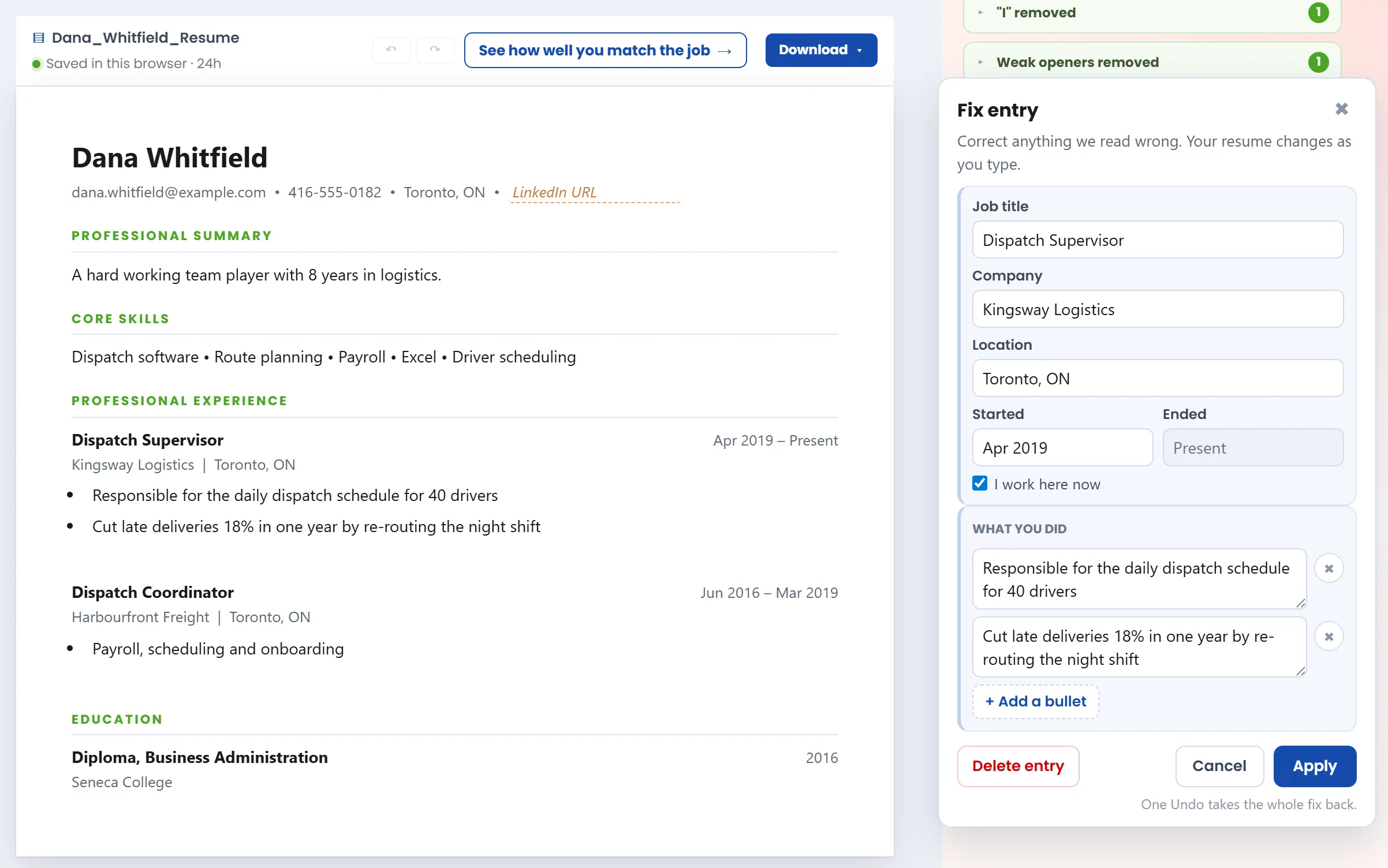1388x868 pixels.
Task: Click the Professional Experience heading
Action: [x=180, y=401]
